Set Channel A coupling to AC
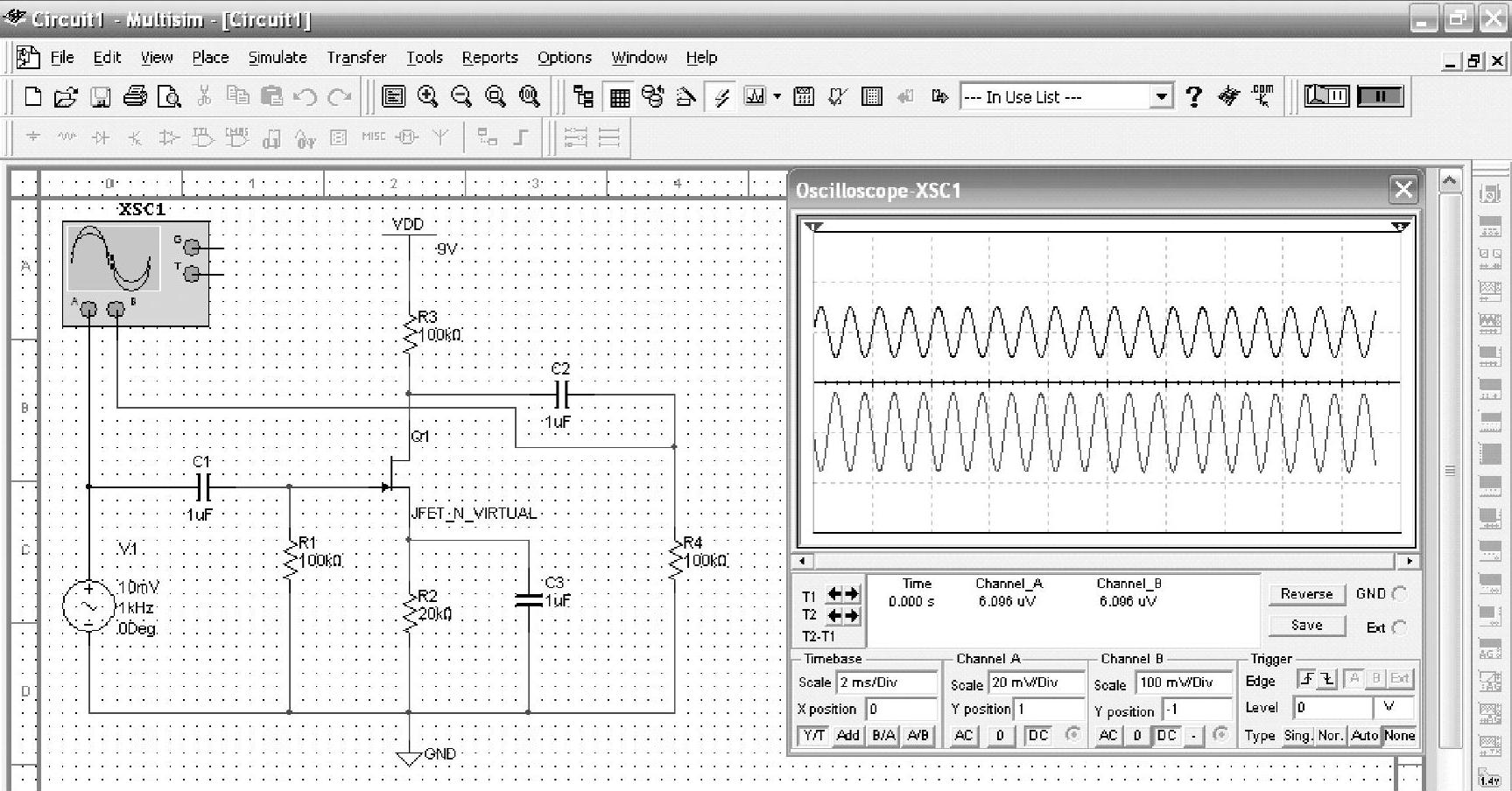Image resolution: width=1512 pixels, height=791 pixels. 964,736
